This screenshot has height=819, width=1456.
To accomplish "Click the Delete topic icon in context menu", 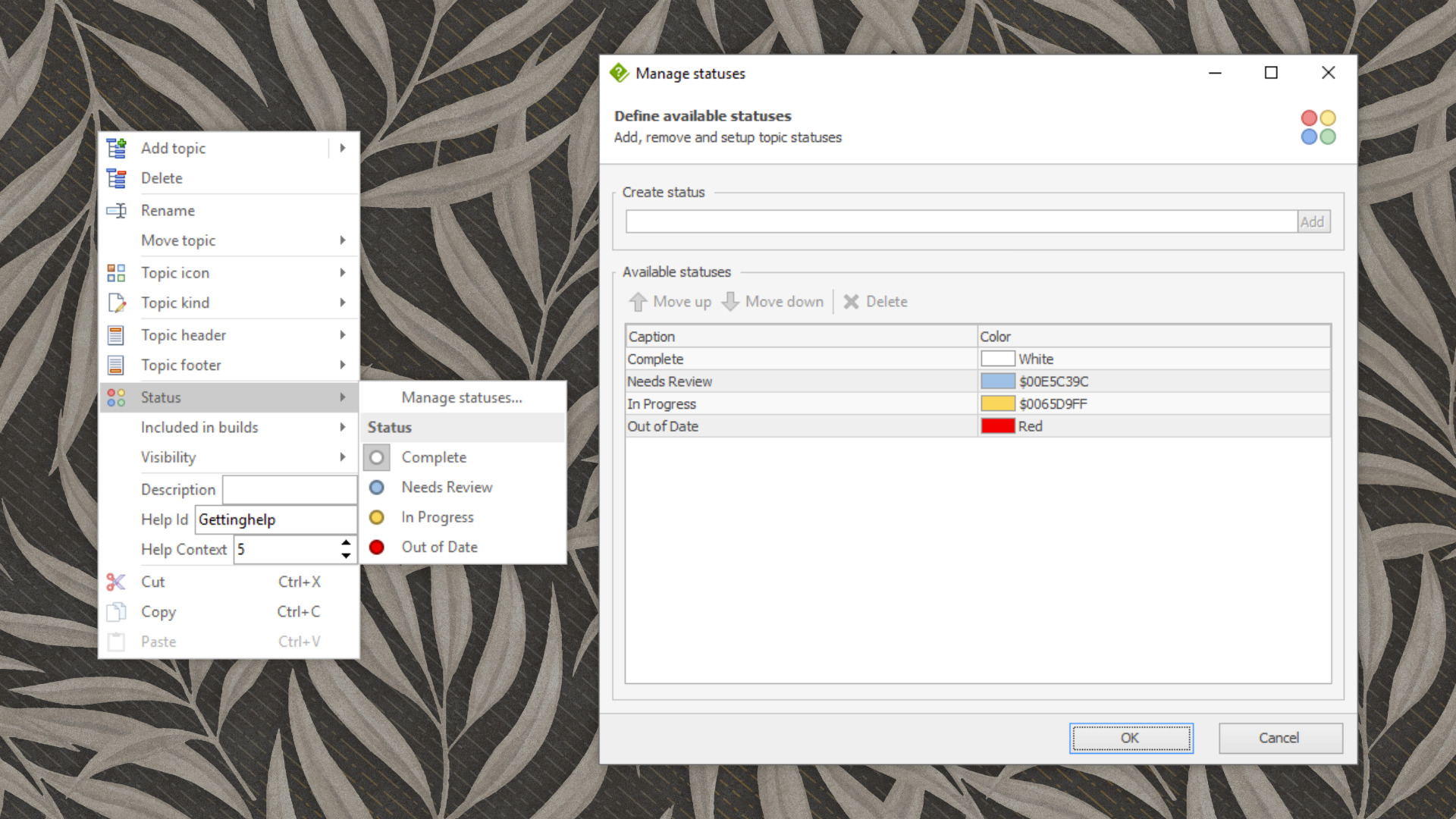I will (x=116, y=178).
